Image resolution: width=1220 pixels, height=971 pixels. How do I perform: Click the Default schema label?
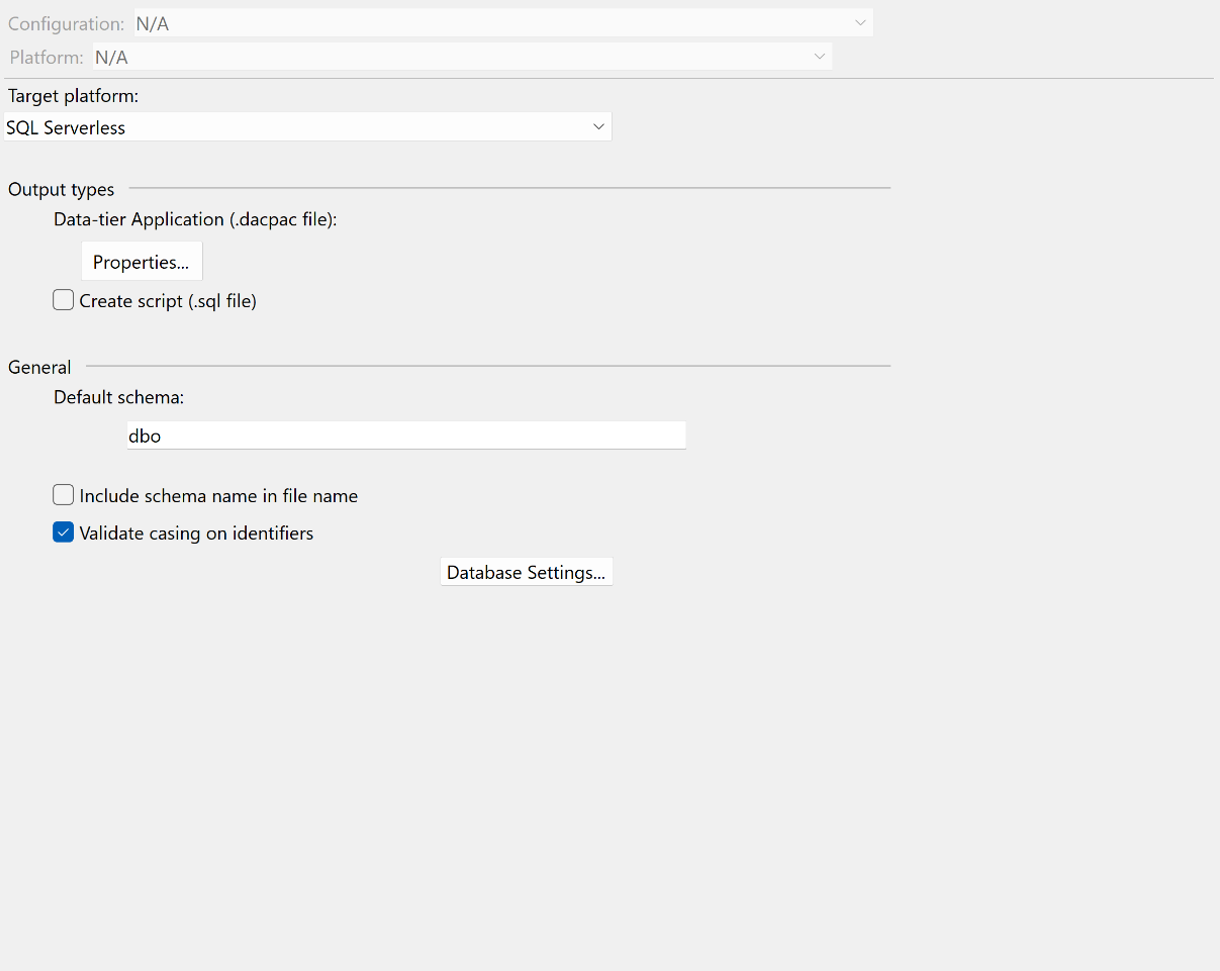(x=119, y=397)
